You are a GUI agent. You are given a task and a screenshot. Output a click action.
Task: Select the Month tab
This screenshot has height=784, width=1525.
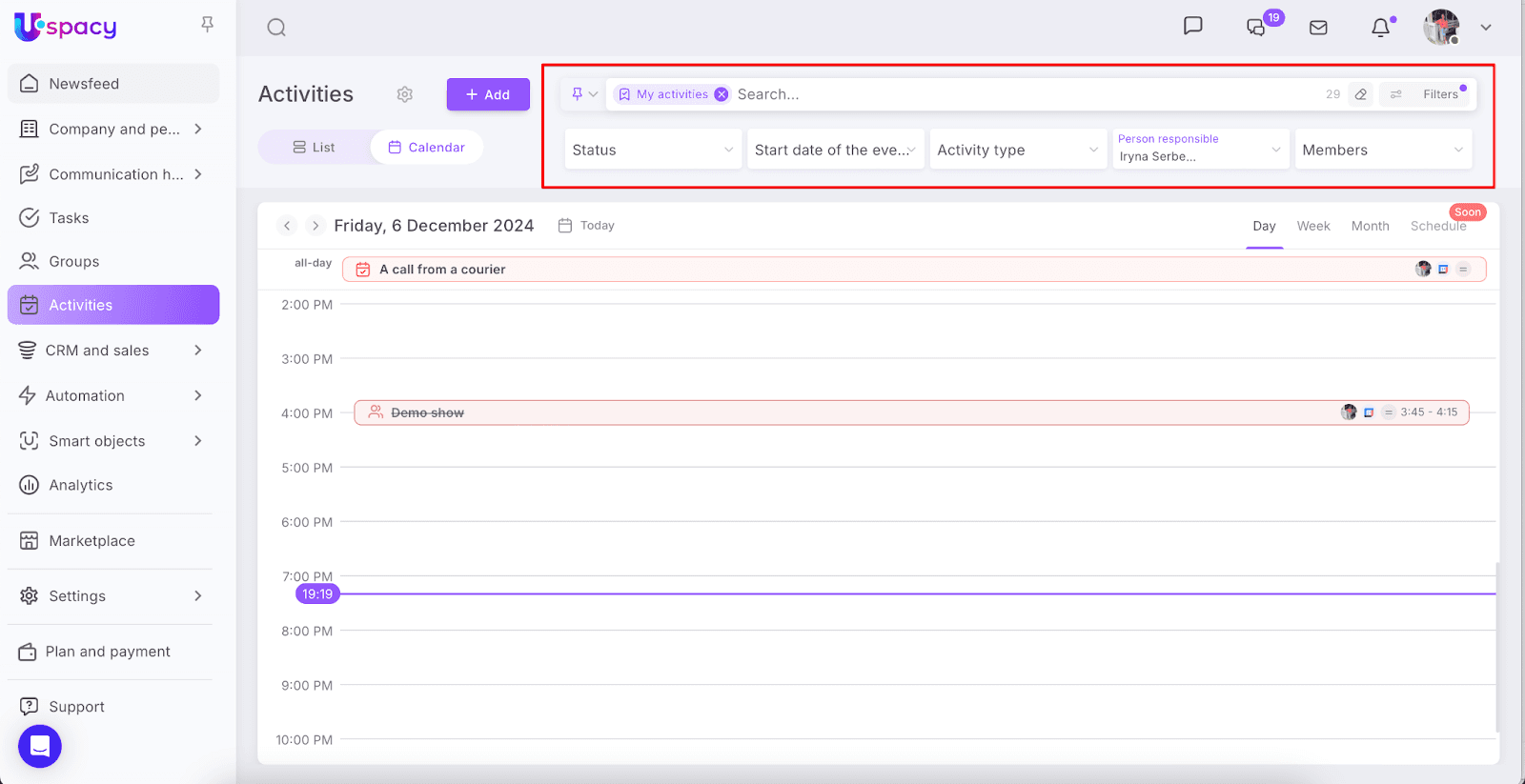click(1370, 226)
